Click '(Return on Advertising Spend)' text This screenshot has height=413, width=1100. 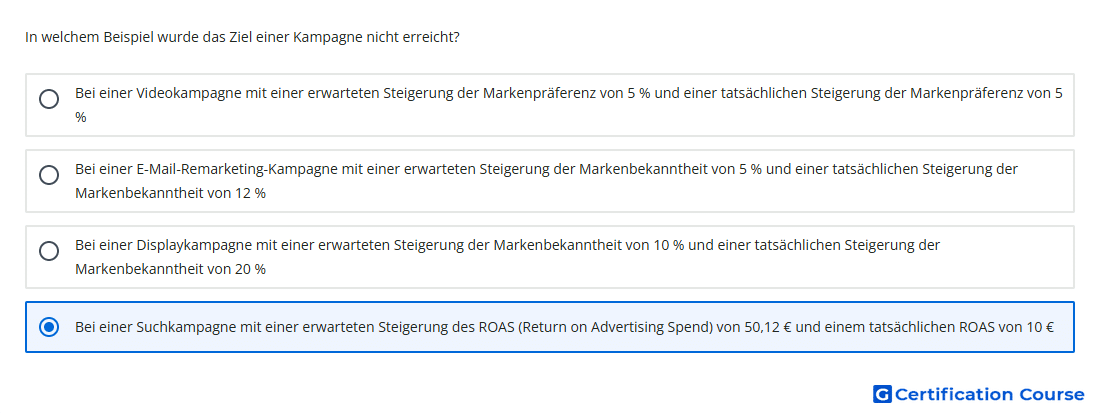(x=614, y=327)
